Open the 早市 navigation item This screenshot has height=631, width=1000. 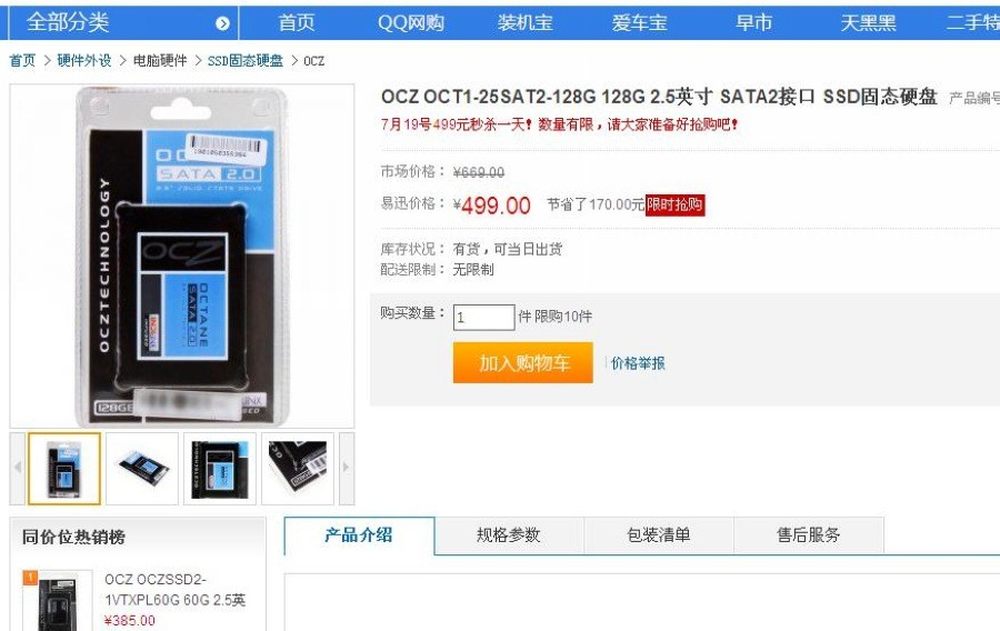[x=754, y=23]
